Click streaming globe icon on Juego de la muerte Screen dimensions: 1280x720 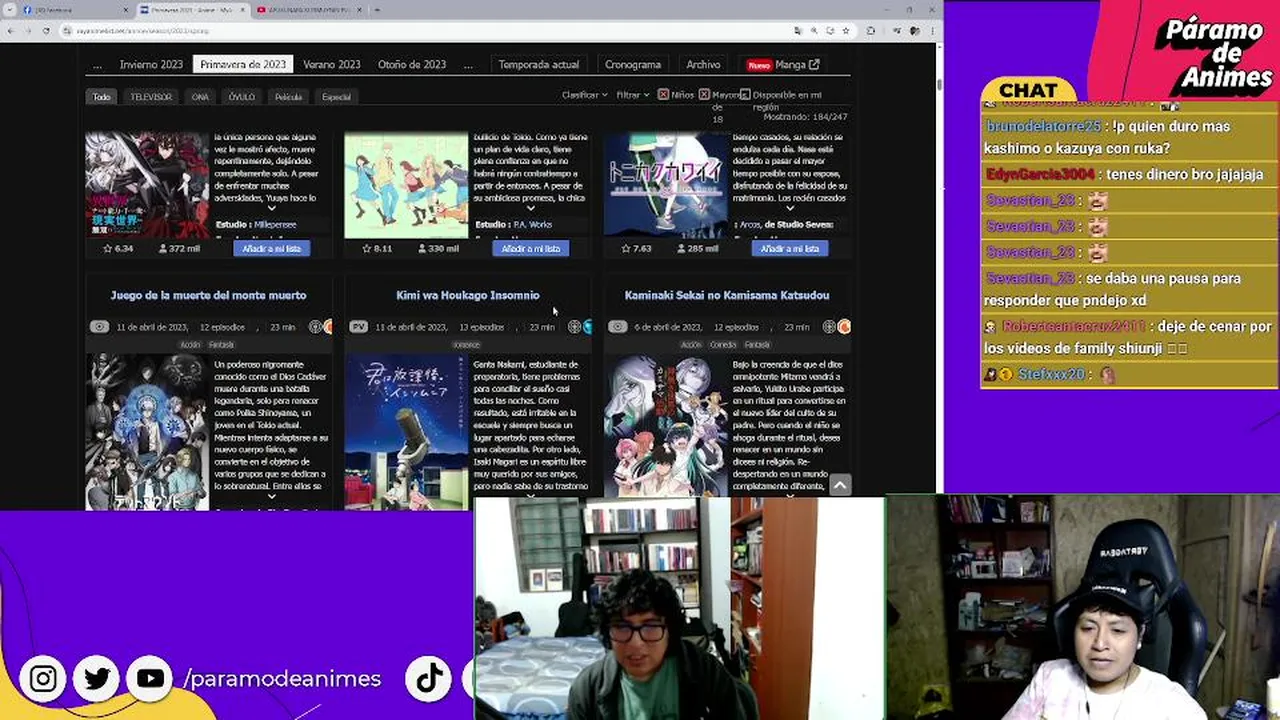[315, 327]
